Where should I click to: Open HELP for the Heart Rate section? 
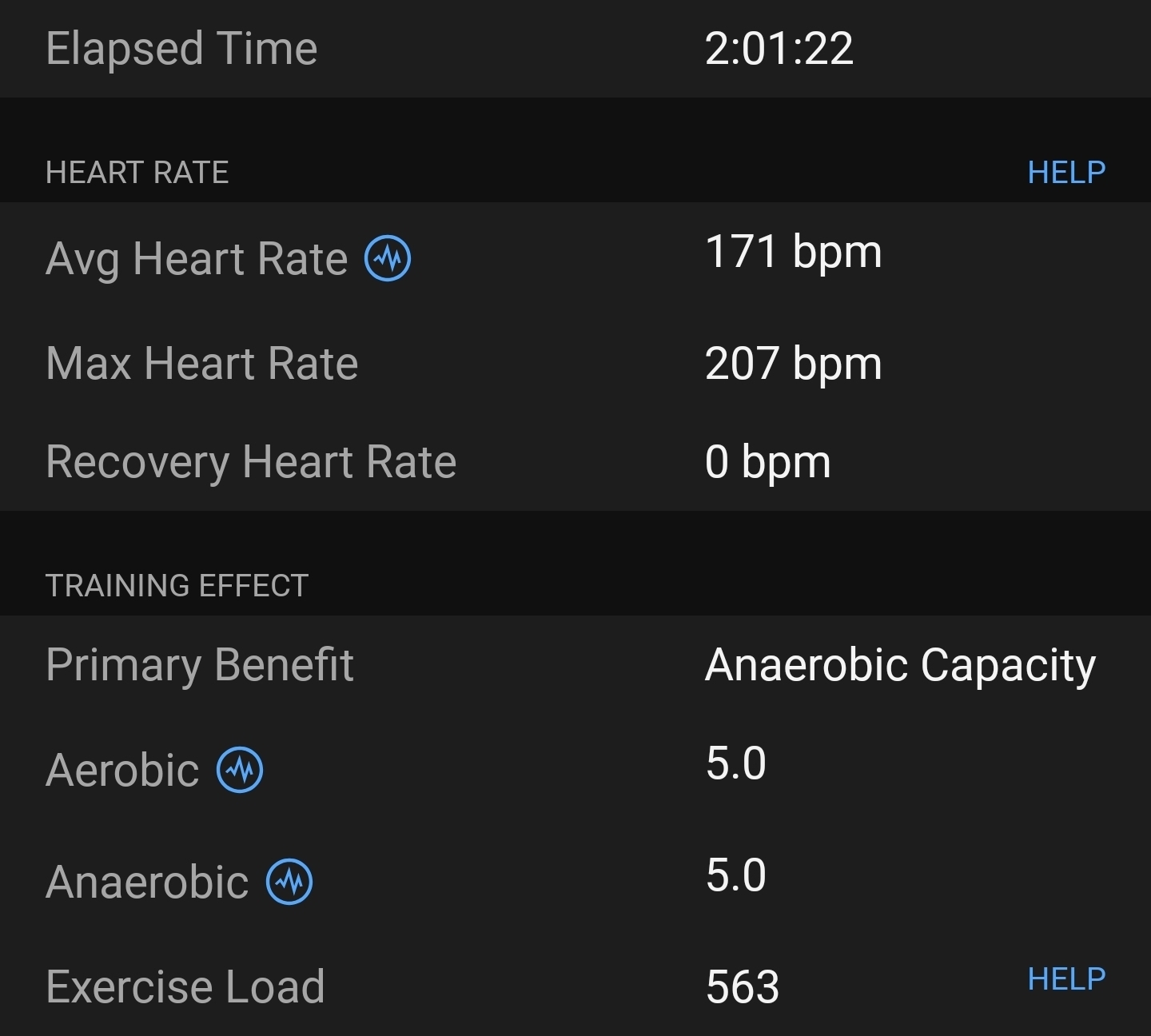pos(1065,173)
